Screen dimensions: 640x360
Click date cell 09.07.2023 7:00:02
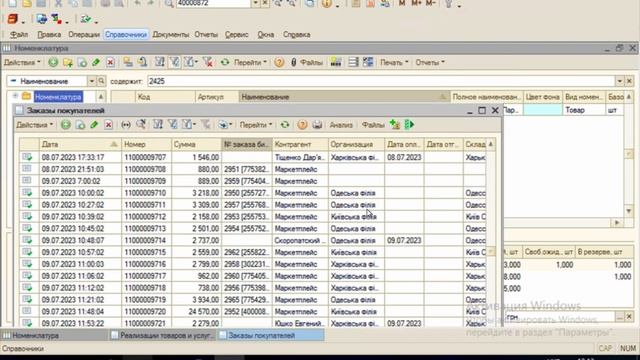(x=80, y=181)
